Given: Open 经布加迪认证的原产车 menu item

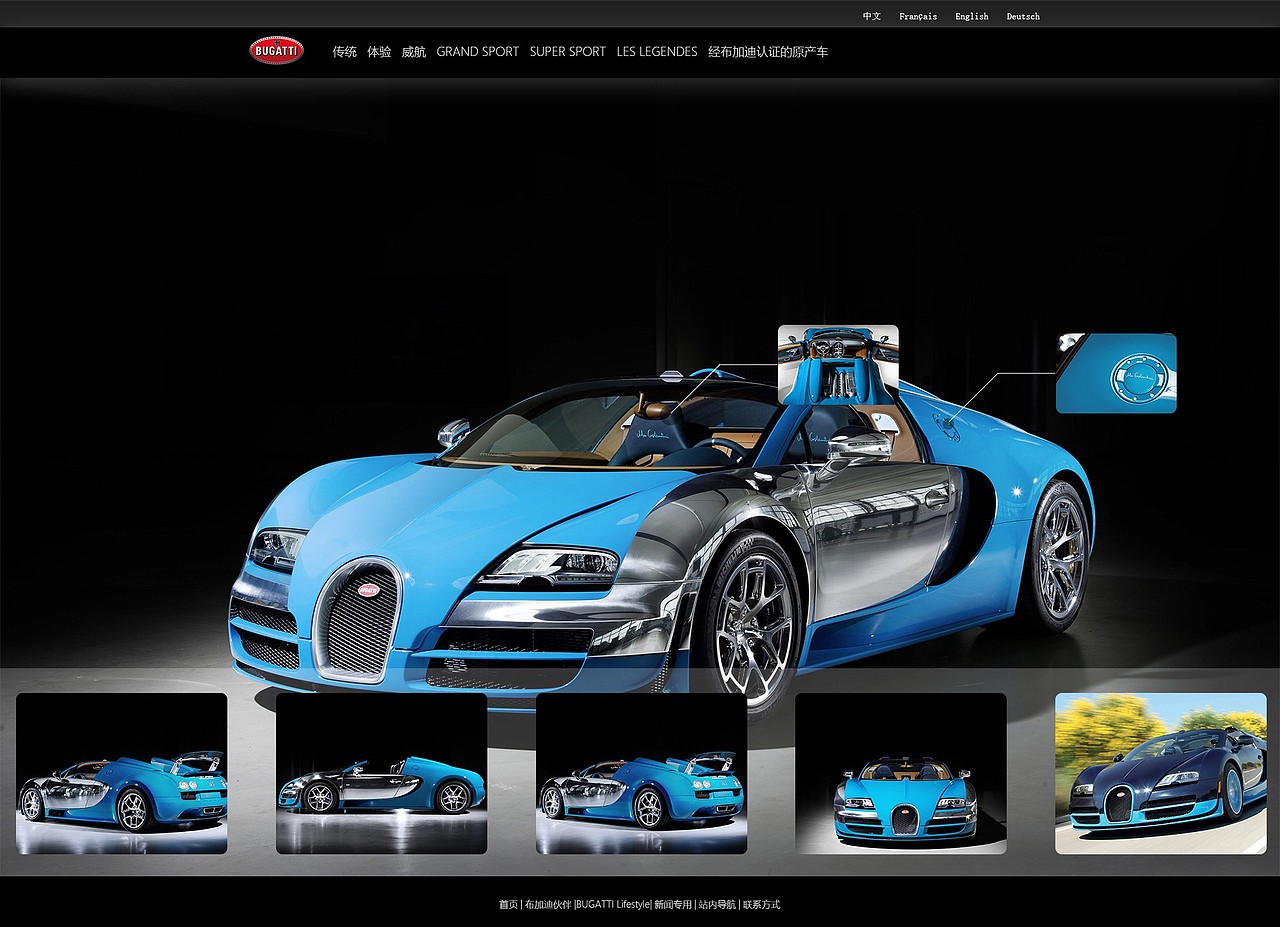Looking at the screenshot, I should click(x=768, y=51).
